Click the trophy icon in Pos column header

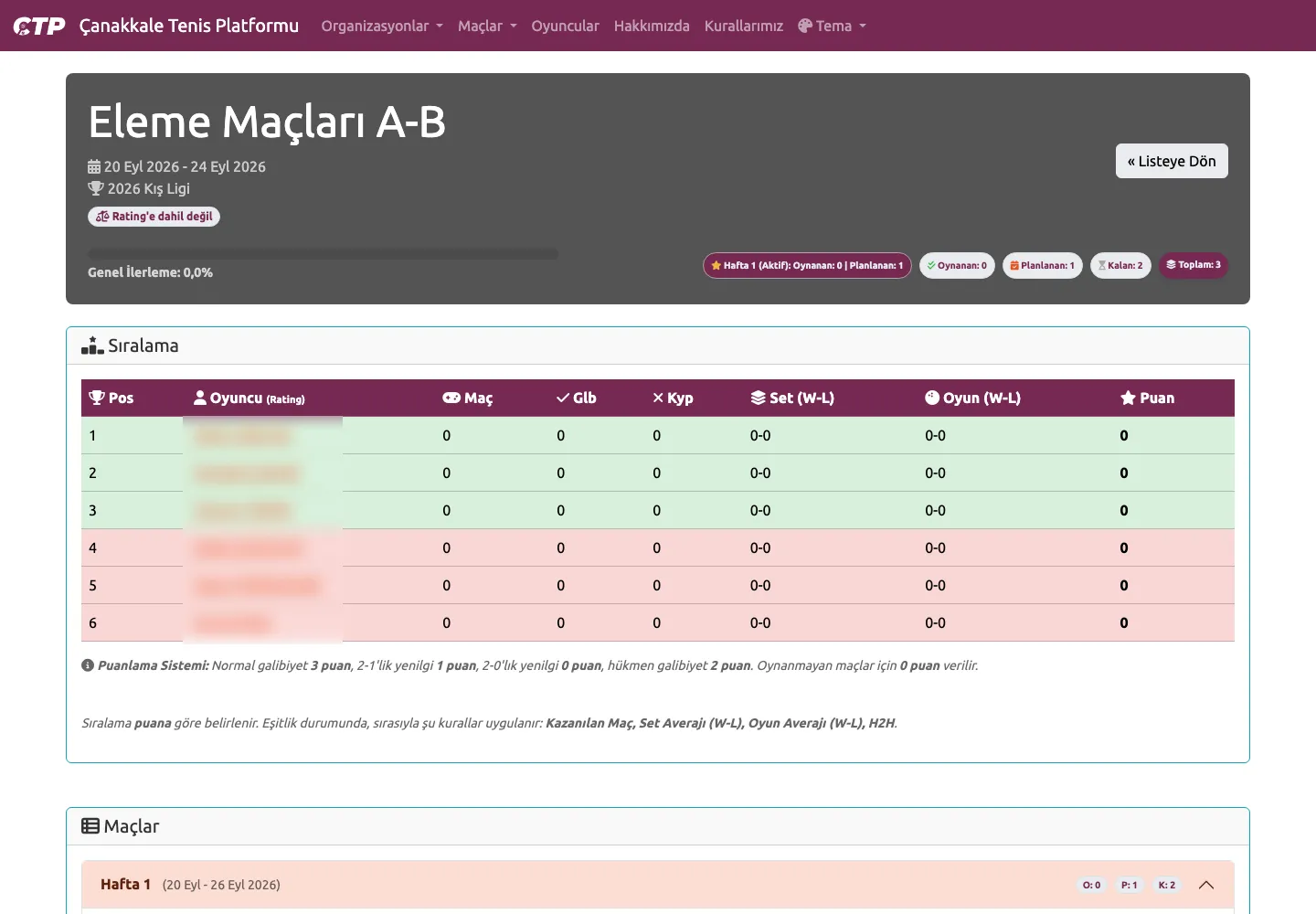point(97,398)
